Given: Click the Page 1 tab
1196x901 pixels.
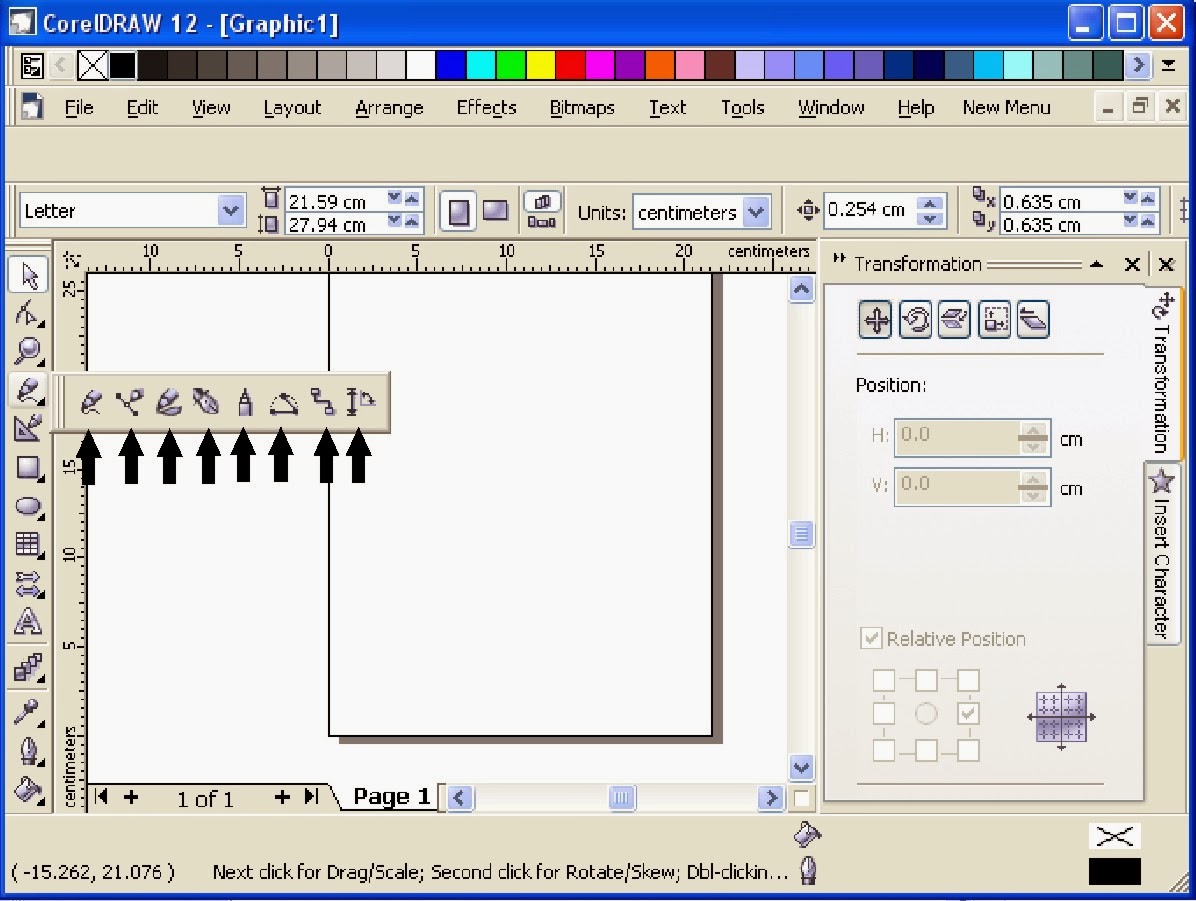Looking at the screenshot, I should [390, 796].
